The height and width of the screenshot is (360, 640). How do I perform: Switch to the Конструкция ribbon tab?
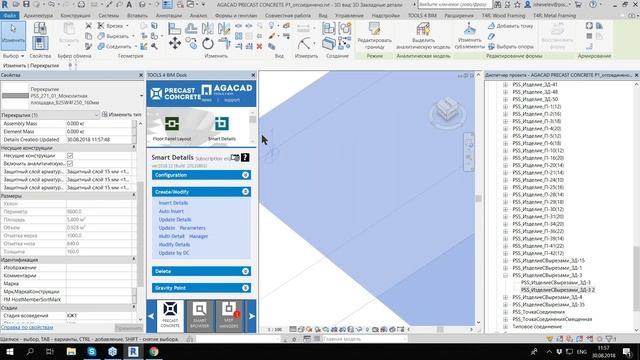75,16
